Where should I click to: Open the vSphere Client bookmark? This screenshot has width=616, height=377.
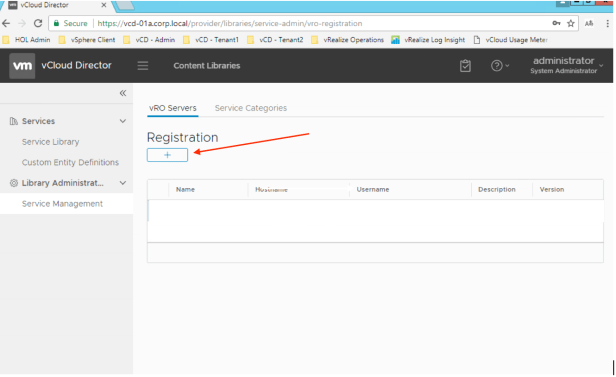(x=87, y=40)
